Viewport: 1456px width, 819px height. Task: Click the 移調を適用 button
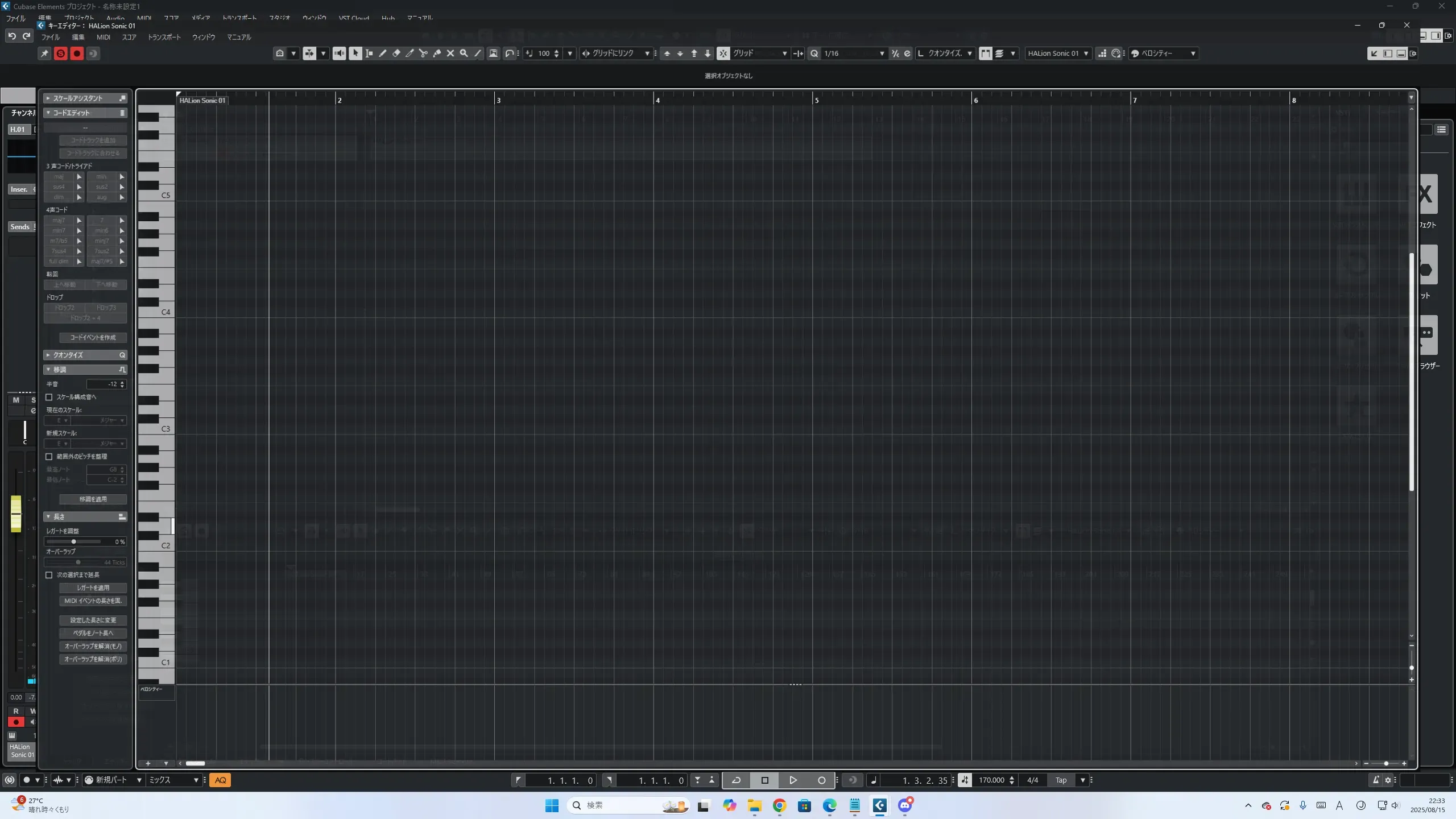pyautogui.click(x=93, y=499)
